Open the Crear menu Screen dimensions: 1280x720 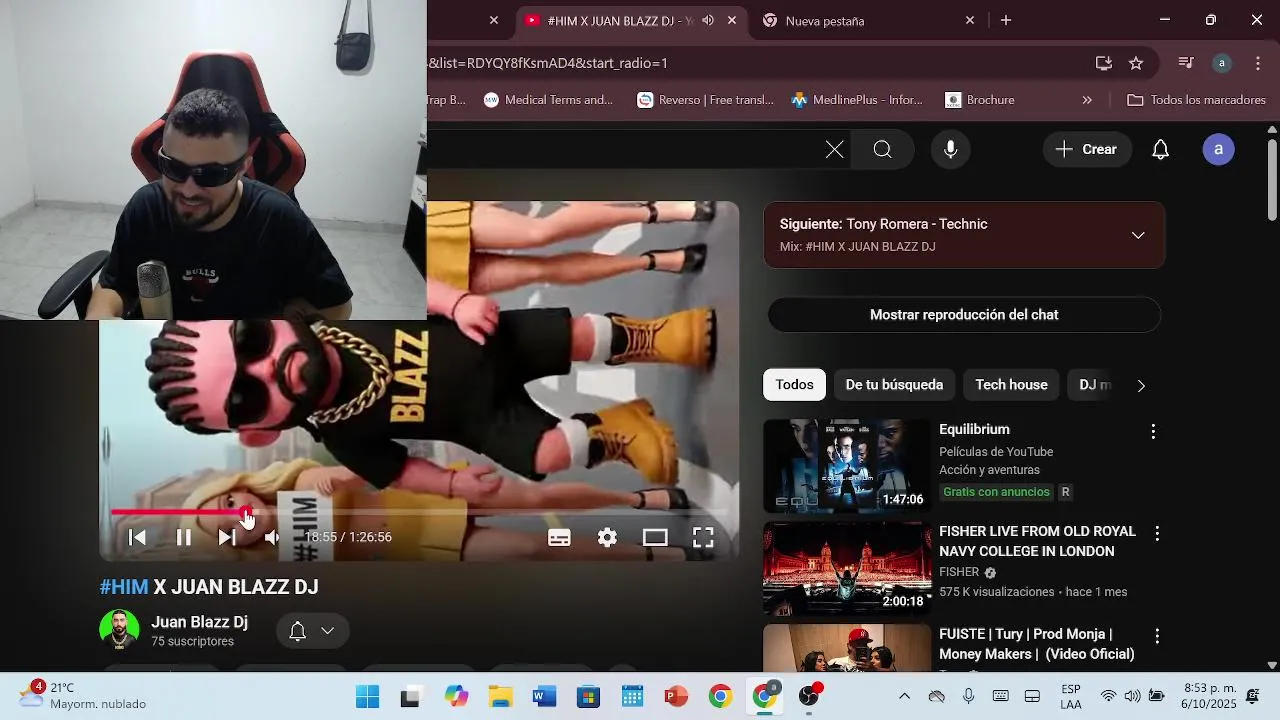click(x=1087, y=150)
